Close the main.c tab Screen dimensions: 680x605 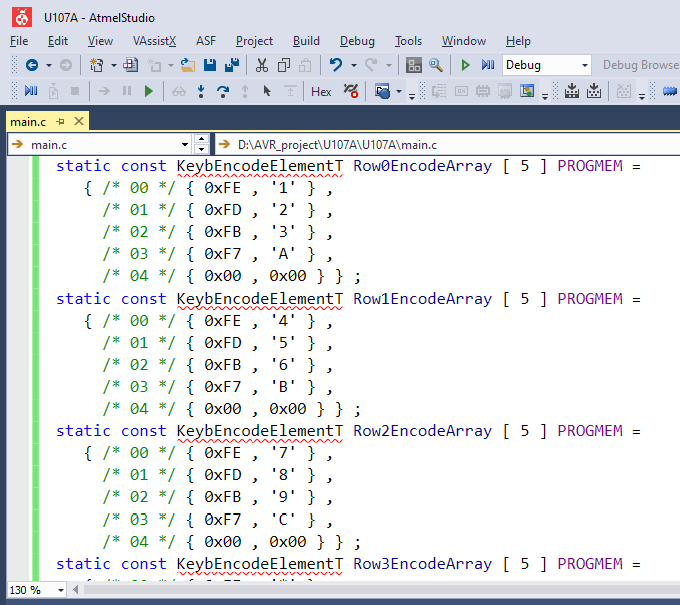coord(78,122)
